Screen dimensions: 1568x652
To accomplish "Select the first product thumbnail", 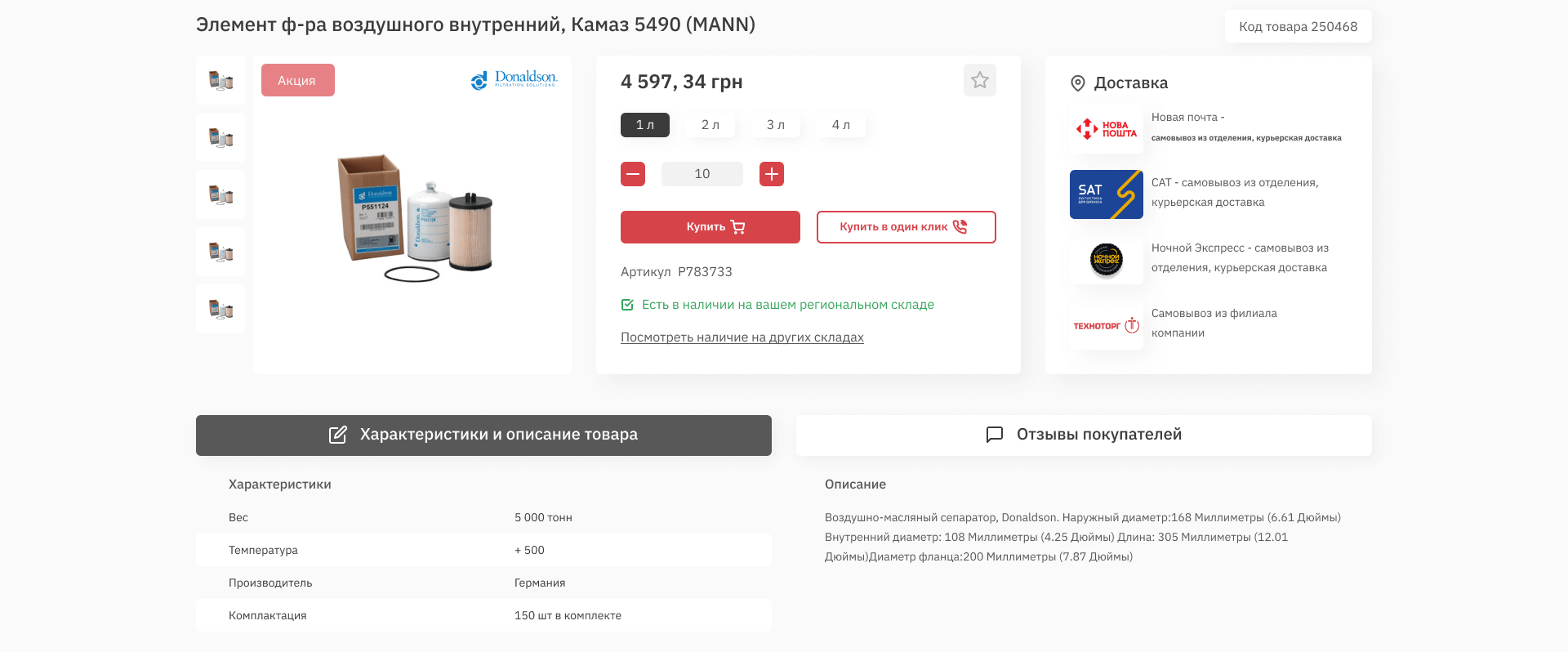I will pyautogui.click(x=220, y=80).
